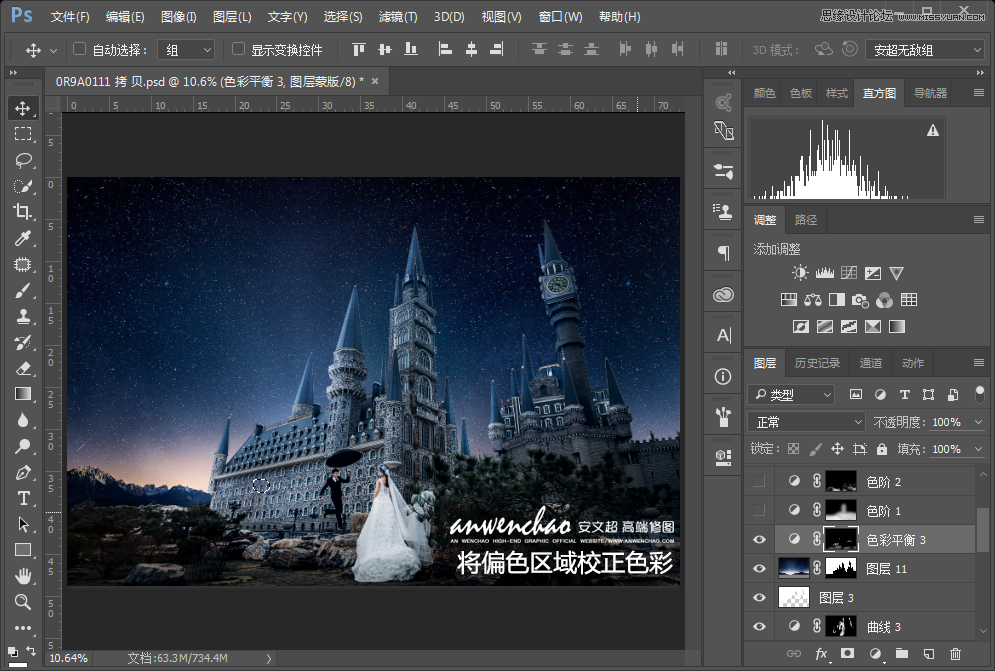Select the Brush tool
This screenshot has height=671, width=995.
23,291
